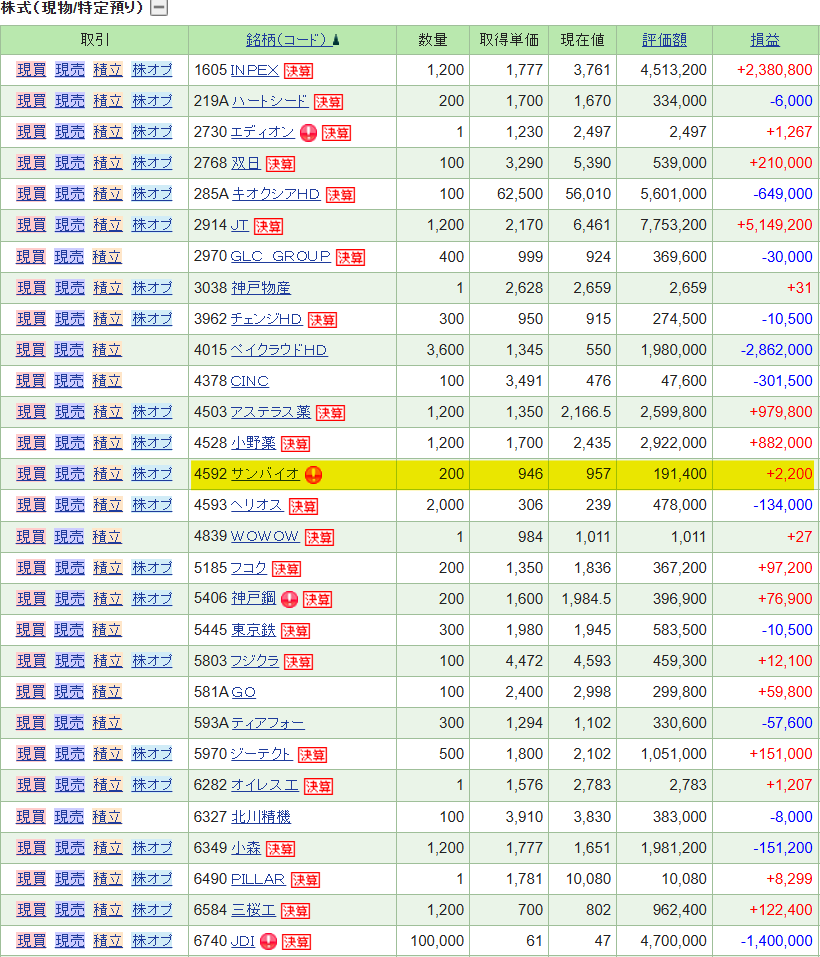Click 現買 for 593A ティアフォー
This screenshot has width=820, height=957.
[31, 723]
